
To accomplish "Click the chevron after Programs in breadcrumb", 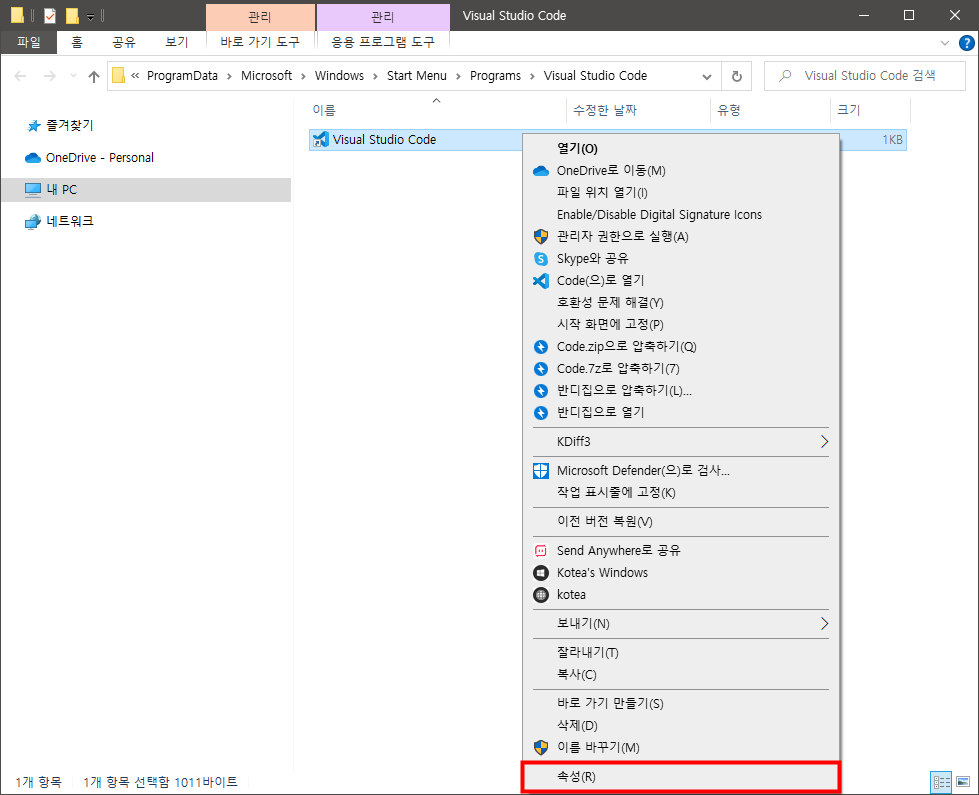I will coord(532,76).
